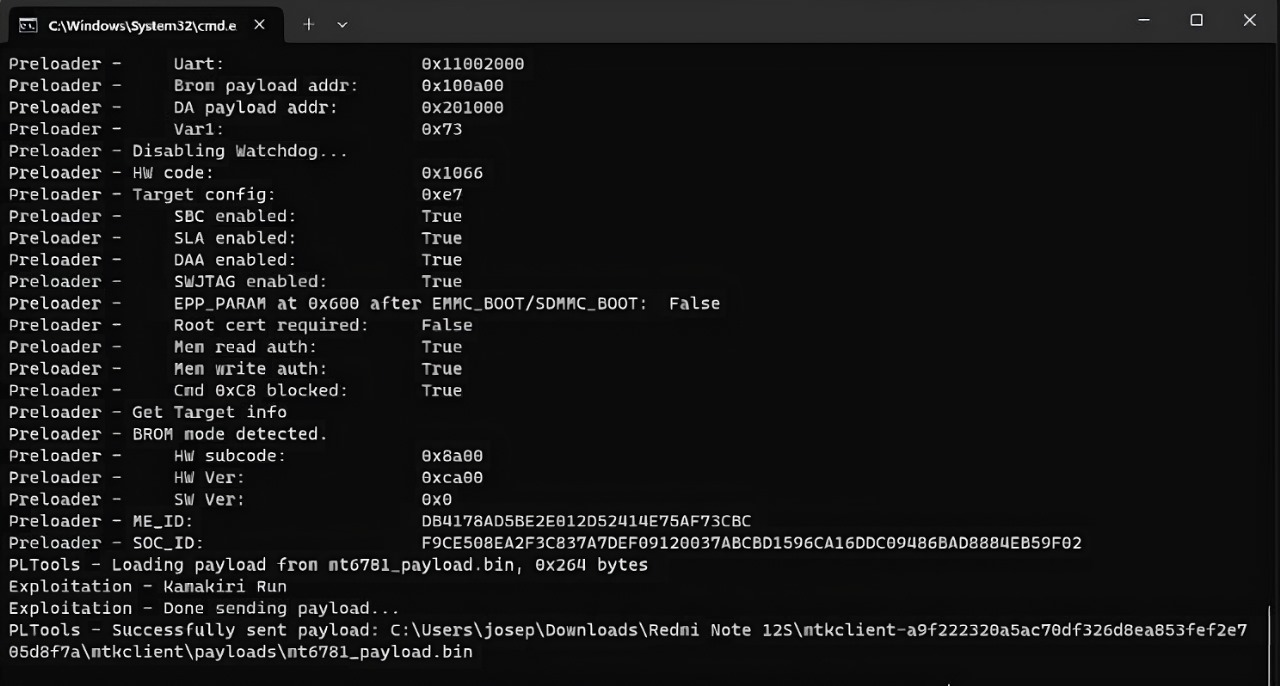Click the 'BROM mode detected' line
This screenshot has width=1280, height=686.
tap(167, 434)
